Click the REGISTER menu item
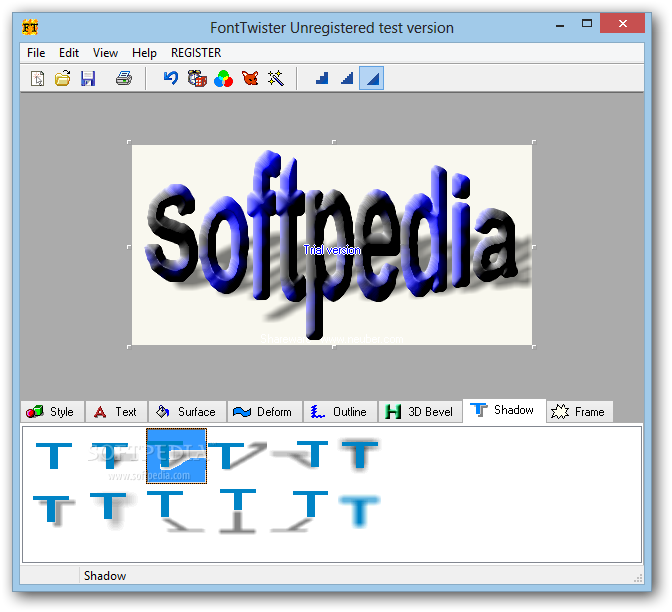This screenshot has width=672, height=612. click(x=196, y=53)
